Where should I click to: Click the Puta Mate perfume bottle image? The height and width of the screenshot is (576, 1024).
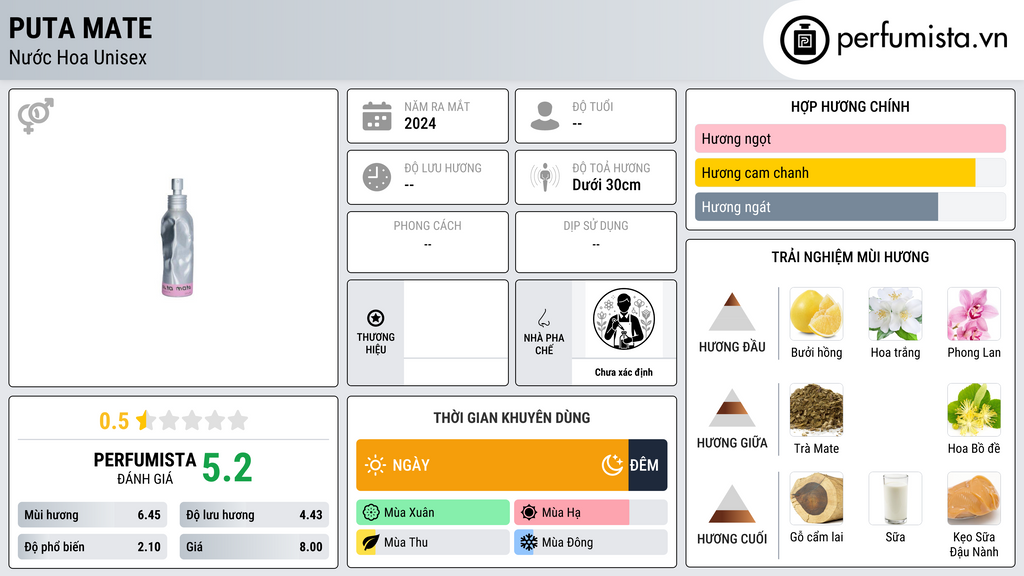pyautogui.click(x=176, y=238)
